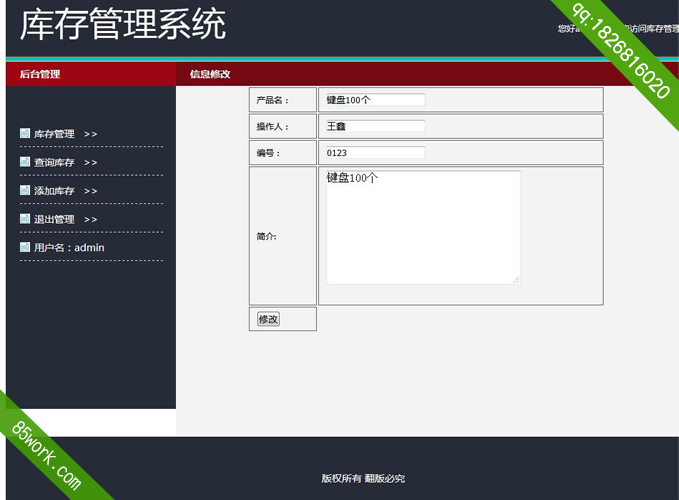Click the 信息修改 section title

click(210, 74)
